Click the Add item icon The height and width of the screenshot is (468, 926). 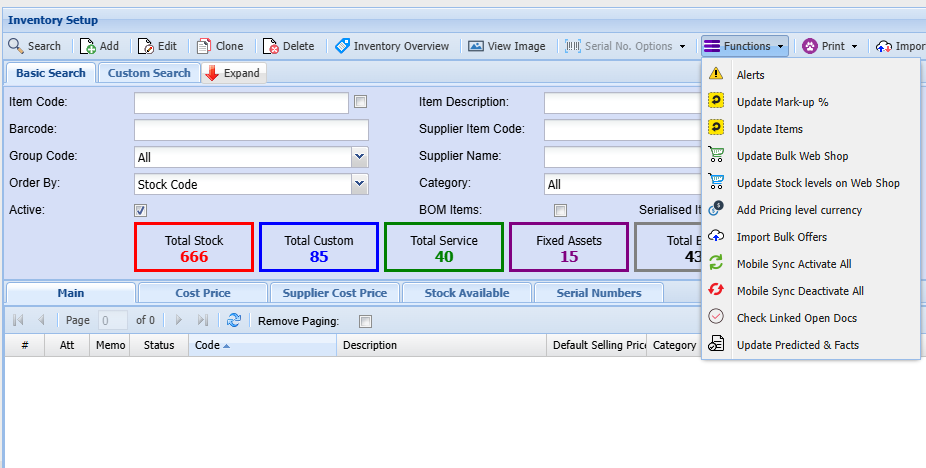[x=88, y=46]
